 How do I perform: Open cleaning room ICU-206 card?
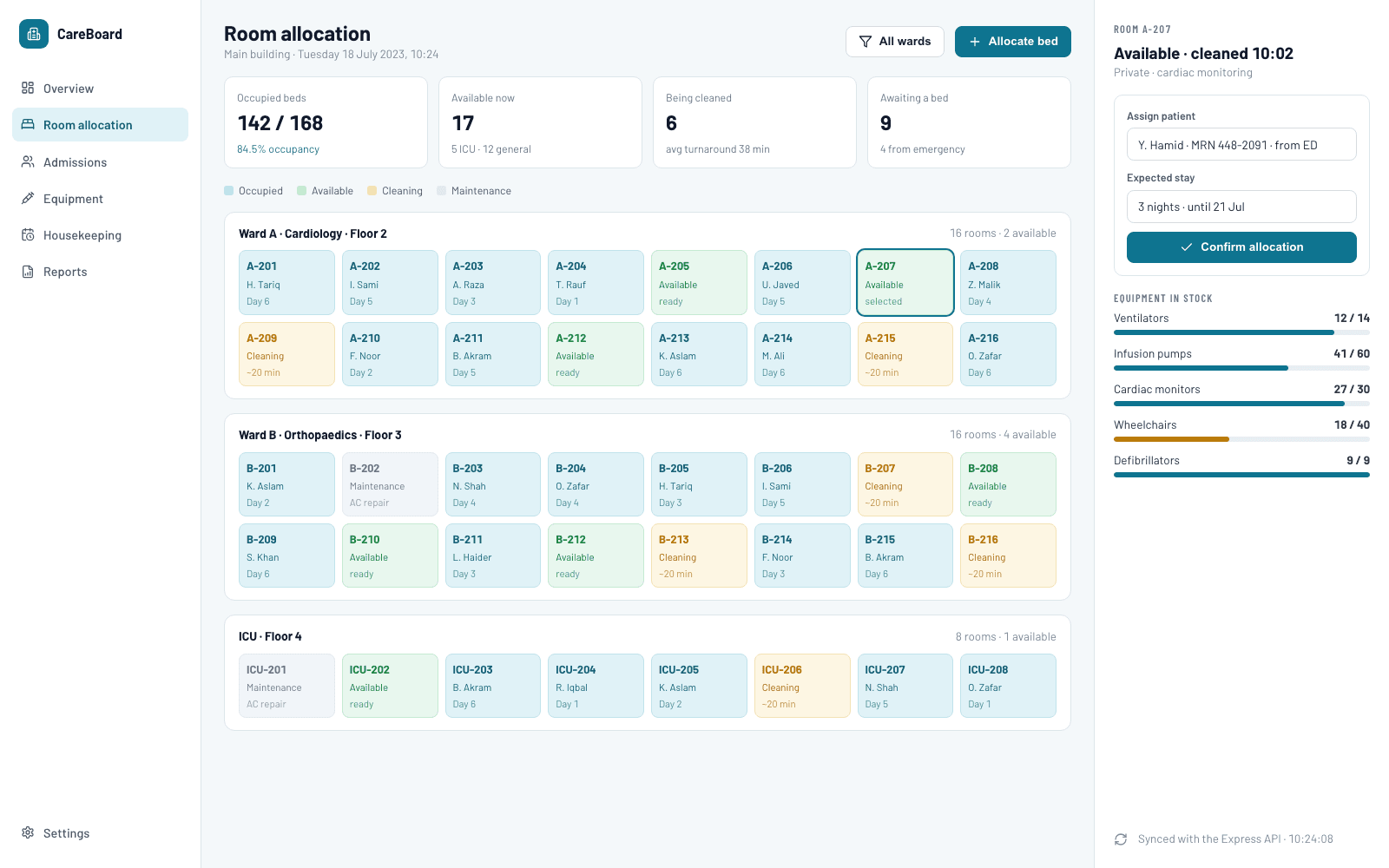802,686
